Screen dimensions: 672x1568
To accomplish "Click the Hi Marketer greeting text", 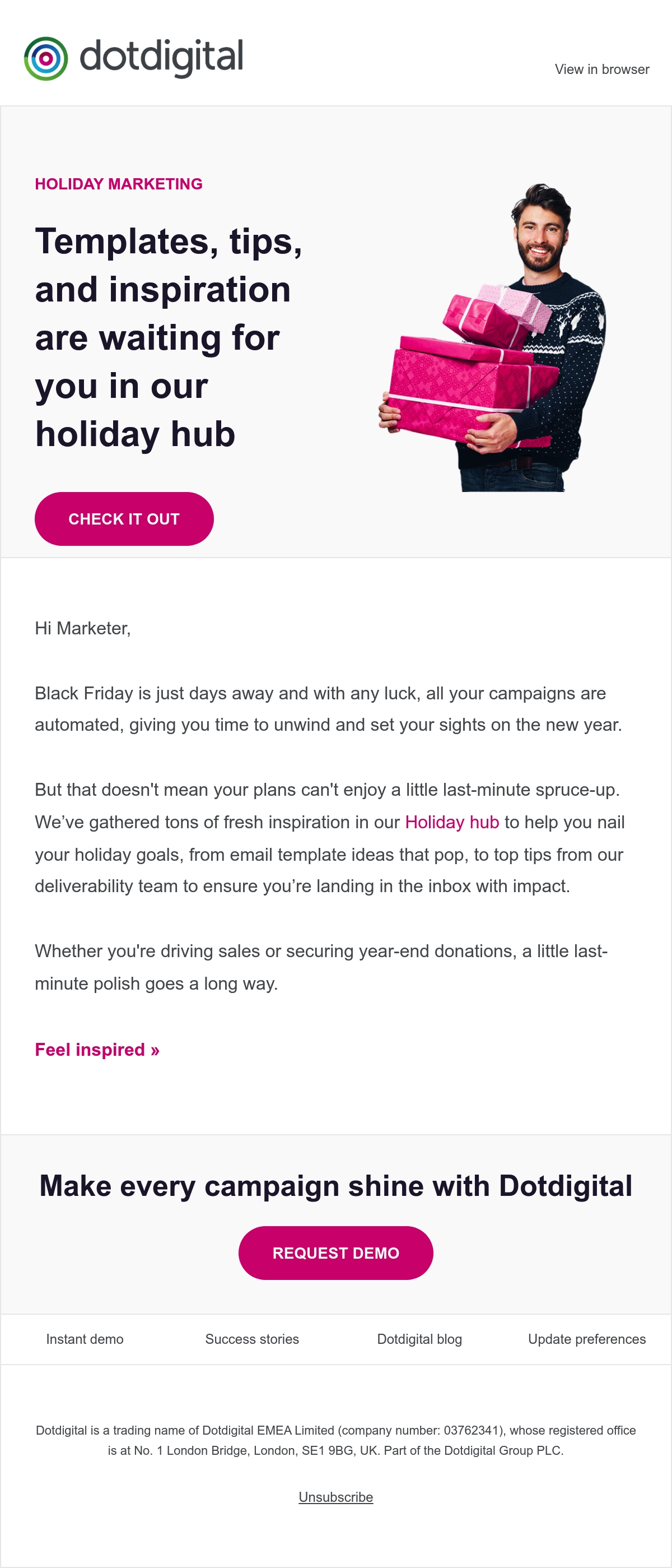I will (83, 628).
